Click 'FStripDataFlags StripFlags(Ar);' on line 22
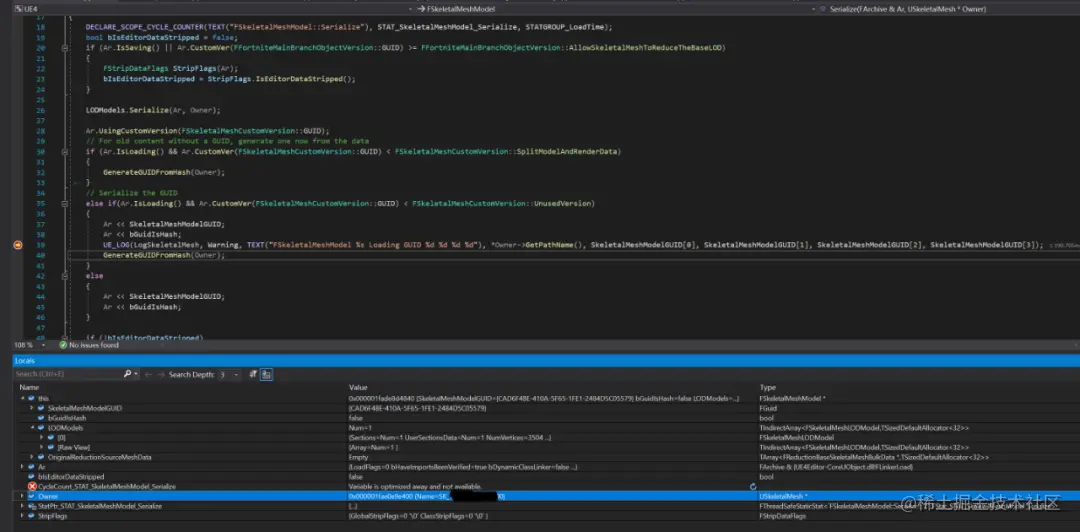Screen dimensions: 1080x532 tap(170, 69)
